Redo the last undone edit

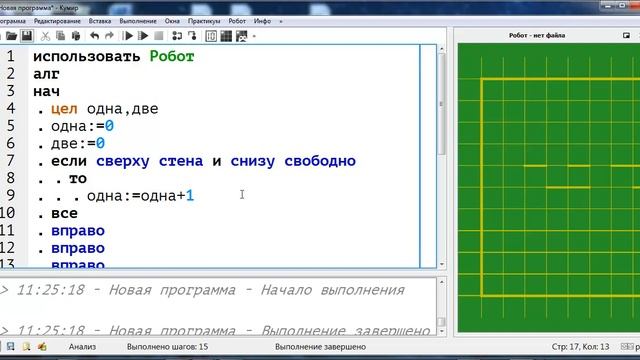click(x=109, y=36)
